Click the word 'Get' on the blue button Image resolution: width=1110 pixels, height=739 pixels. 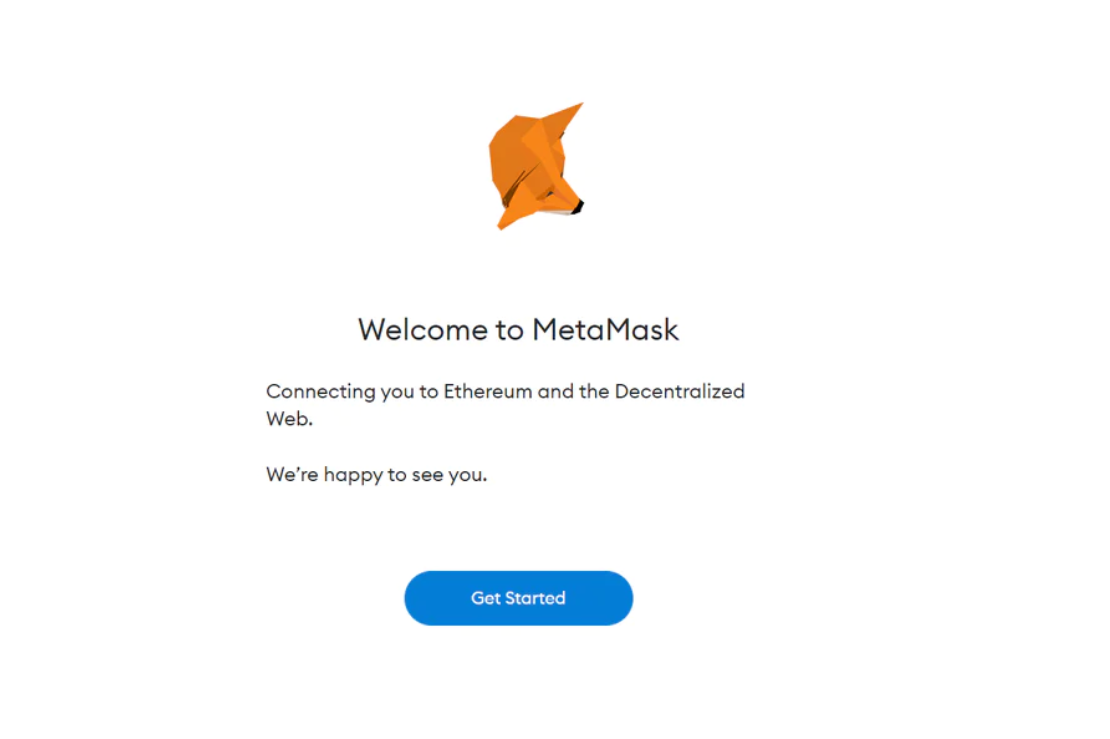coord(486,598)
